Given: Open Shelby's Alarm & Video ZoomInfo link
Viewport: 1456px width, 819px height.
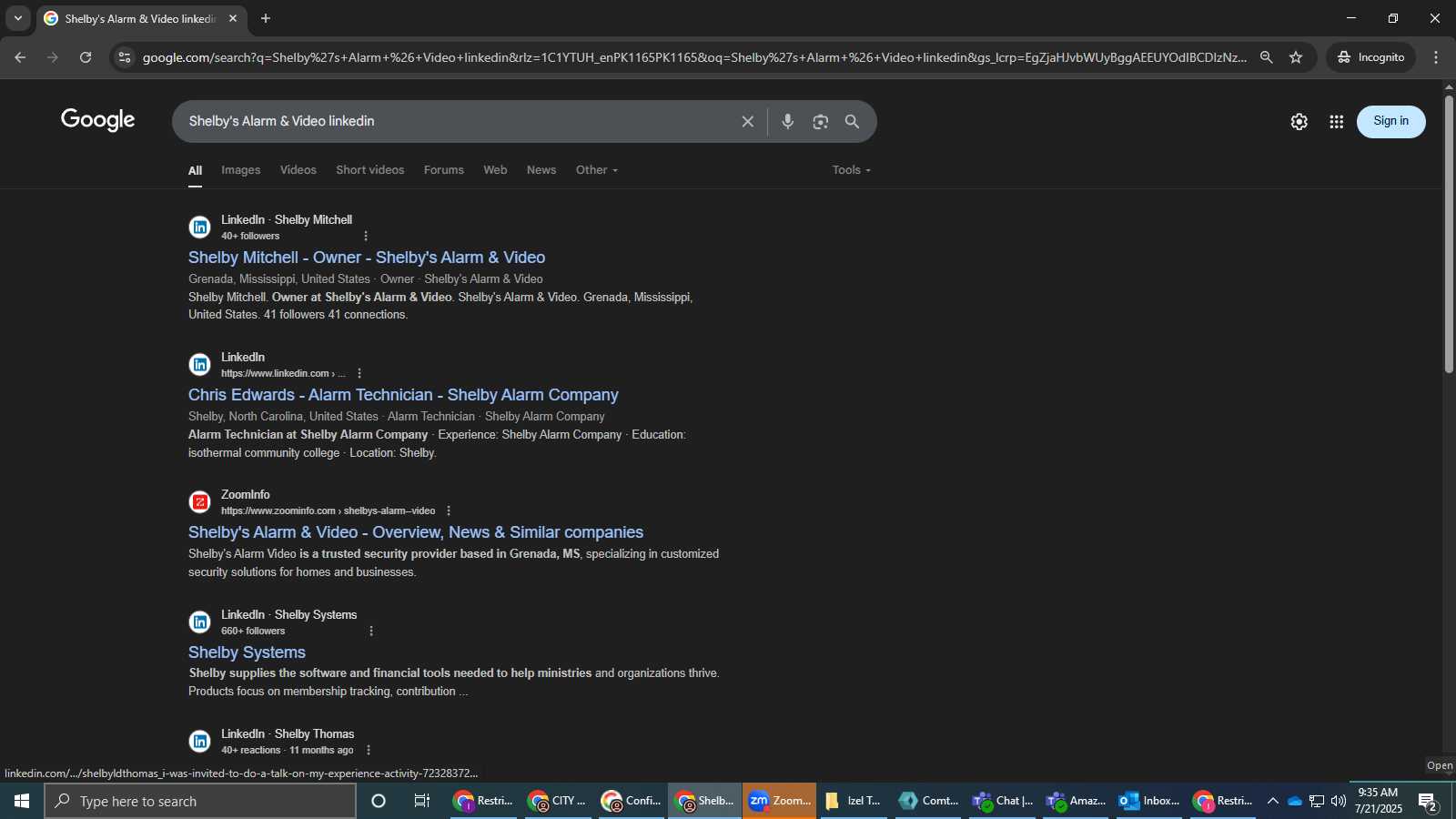Looking at the screenshot, I should coord(416,532).
